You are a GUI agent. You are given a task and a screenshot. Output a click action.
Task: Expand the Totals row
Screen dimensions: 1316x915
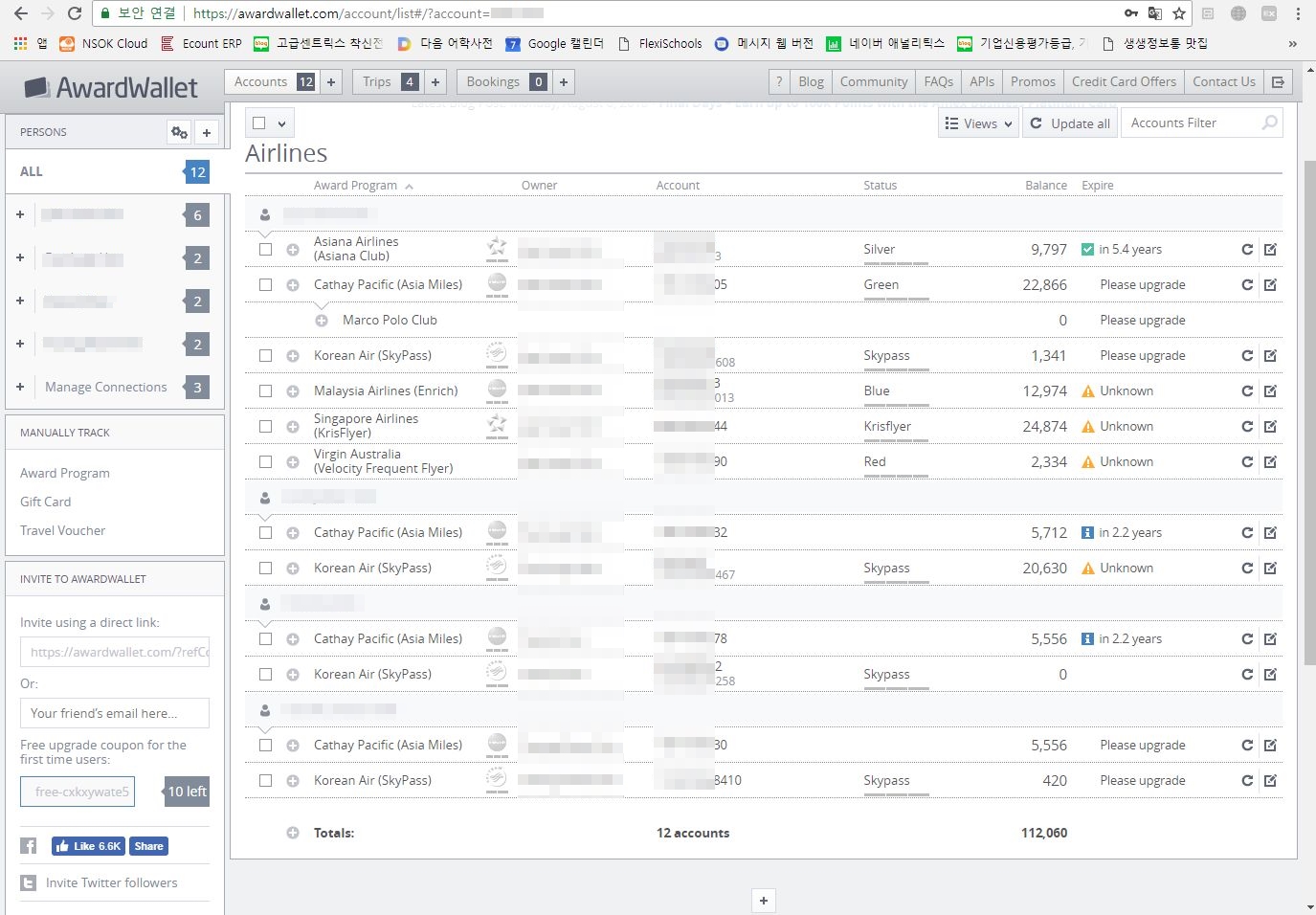click(x=293, y=833)
